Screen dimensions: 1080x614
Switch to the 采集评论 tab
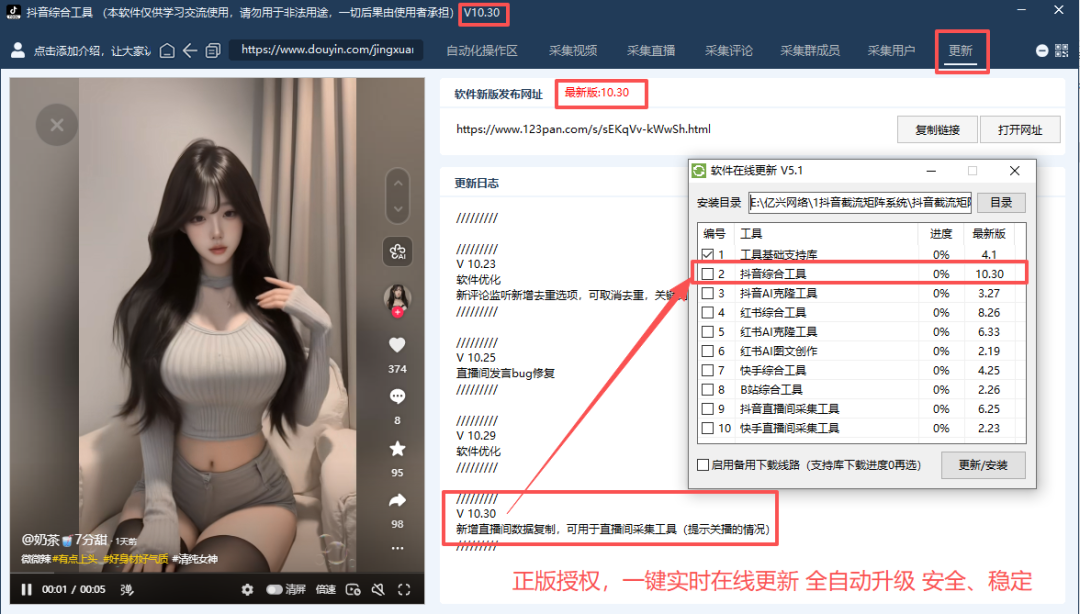pos(729,50)
